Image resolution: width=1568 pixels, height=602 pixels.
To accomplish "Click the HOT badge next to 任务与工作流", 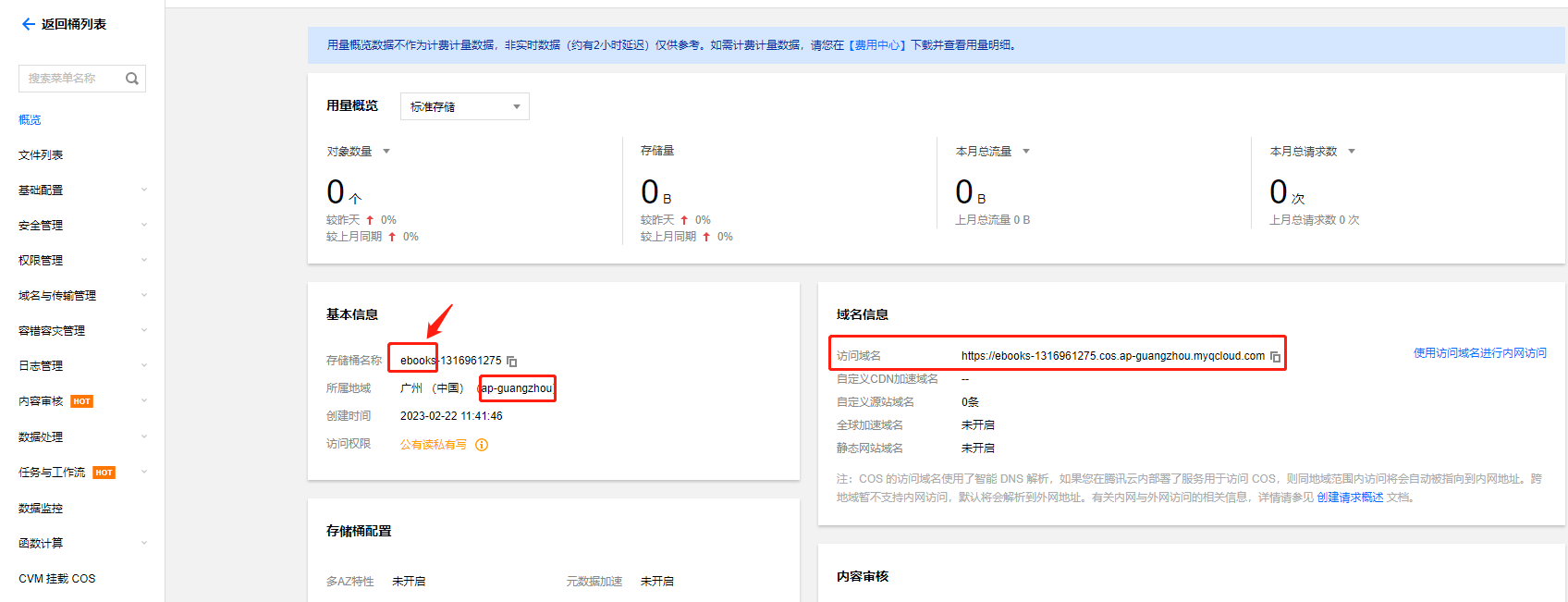I will point(104,473).
